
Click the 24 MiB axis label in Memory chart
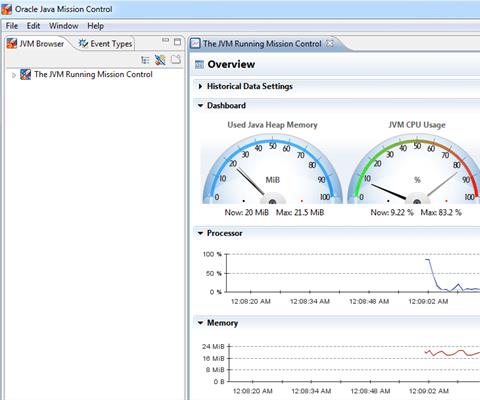click(x=213, y=347)
